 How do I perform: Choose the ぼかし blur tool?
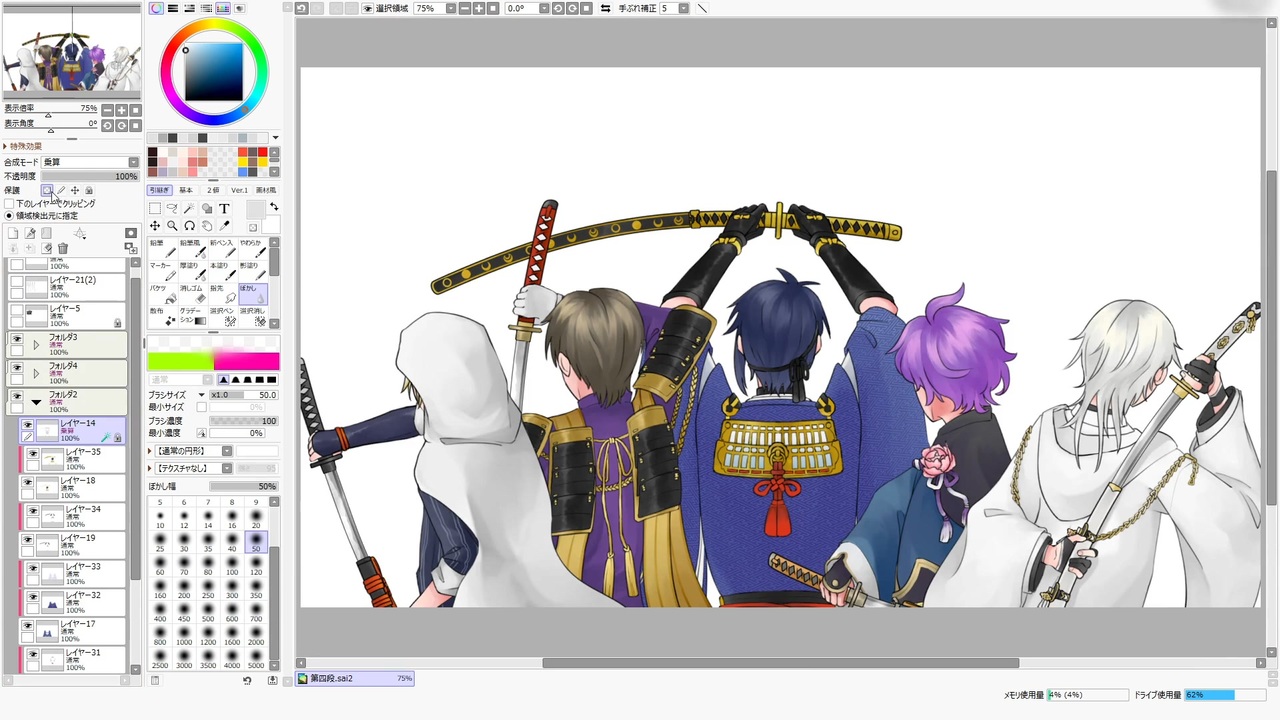click(252, 296)
